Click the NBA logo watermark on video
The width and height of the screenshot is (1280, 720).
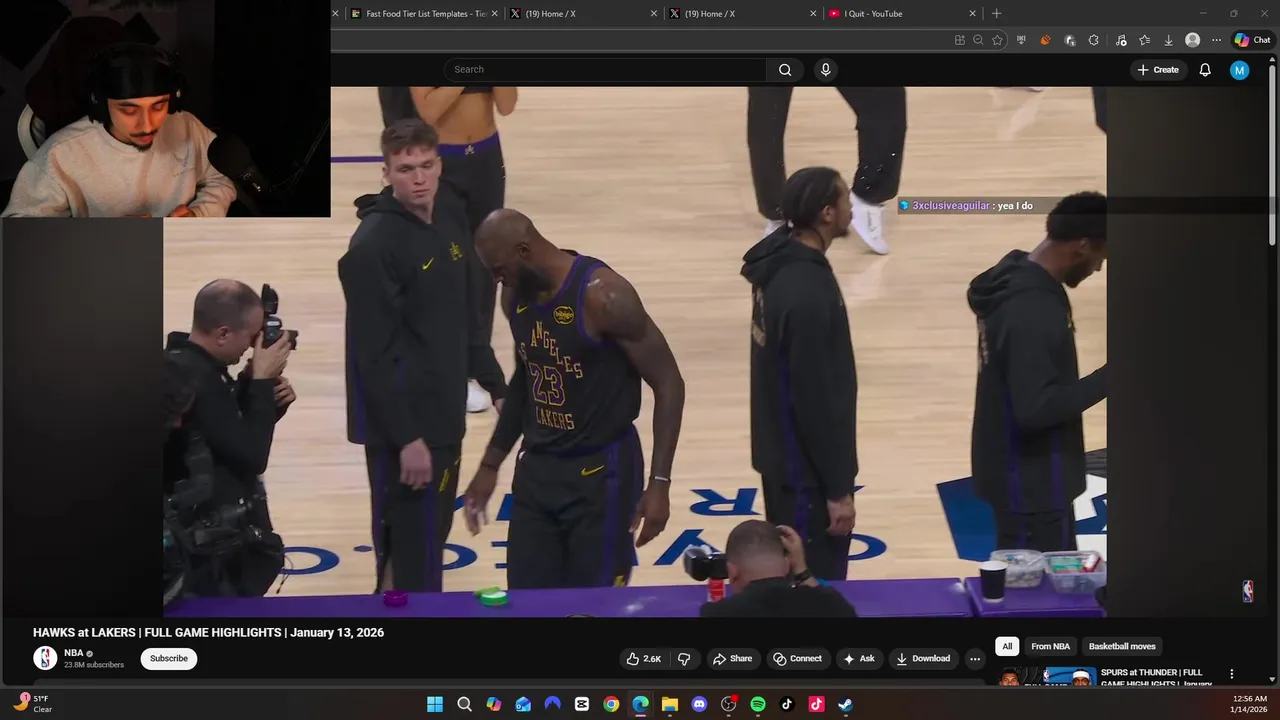click(1248, 591)
